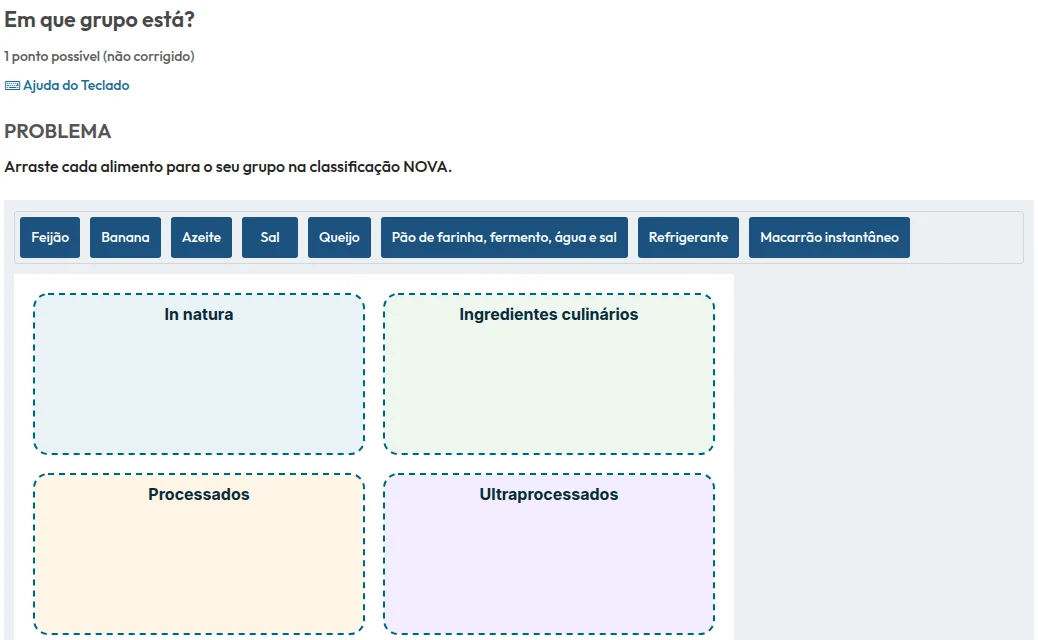1038x640 pixels.
Task: Select the Refrigerante food item
Action: (688, 237)
